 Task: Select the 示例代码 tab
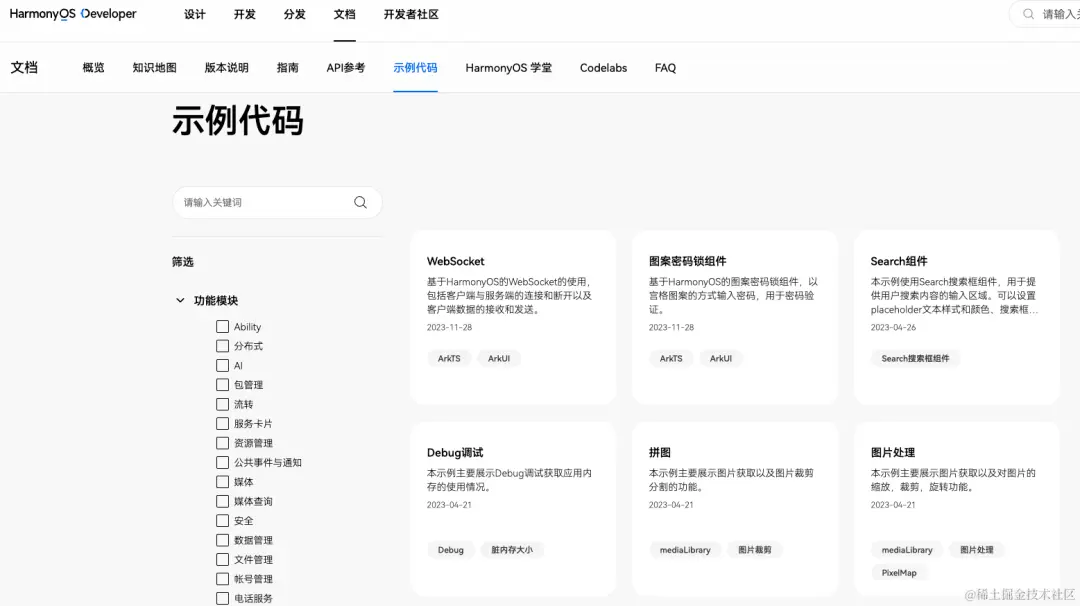click(415, 68)
